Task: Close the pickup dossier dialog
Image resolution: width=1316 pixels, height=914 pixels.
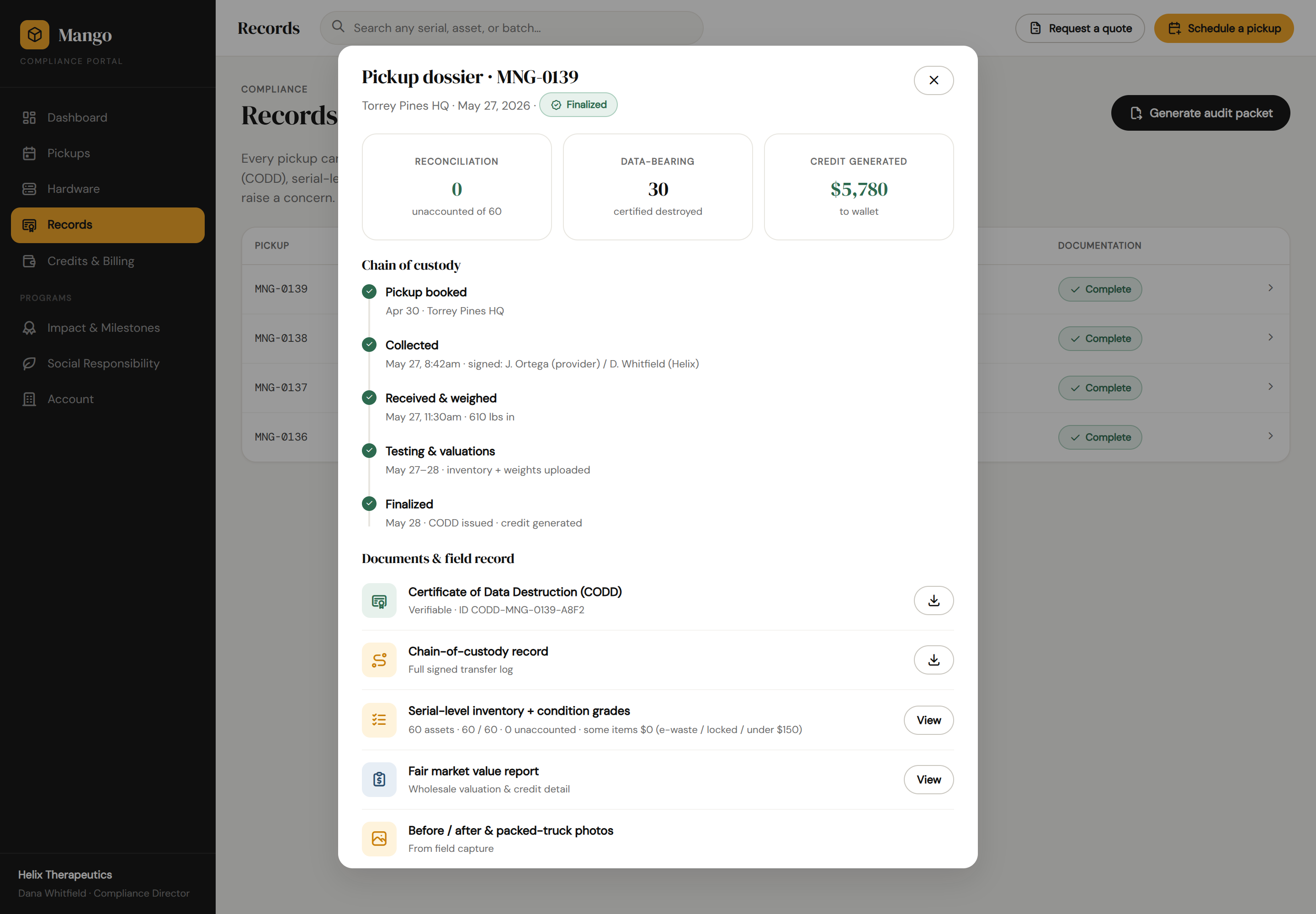Action: coord(934,80)
